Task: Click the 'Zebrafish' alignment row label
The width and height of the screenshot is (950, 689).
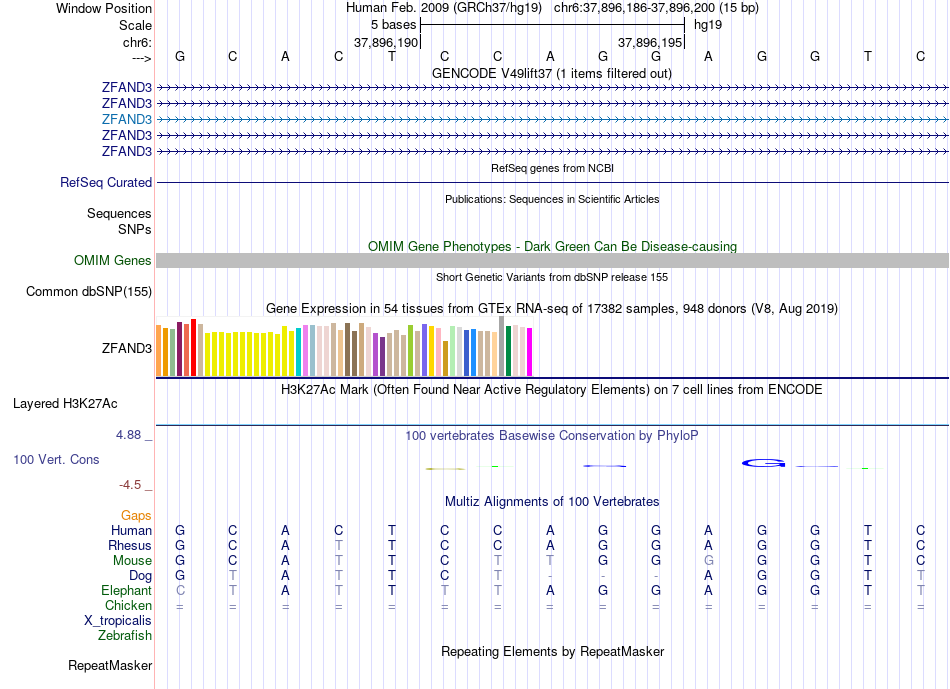Action: (125, 636)
